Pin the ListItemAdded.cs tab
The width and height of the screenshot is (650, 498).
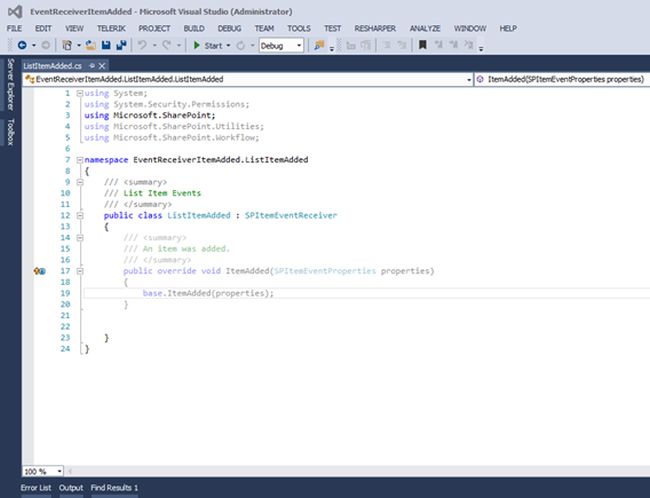pyautogui.click(x=92, y=64)
